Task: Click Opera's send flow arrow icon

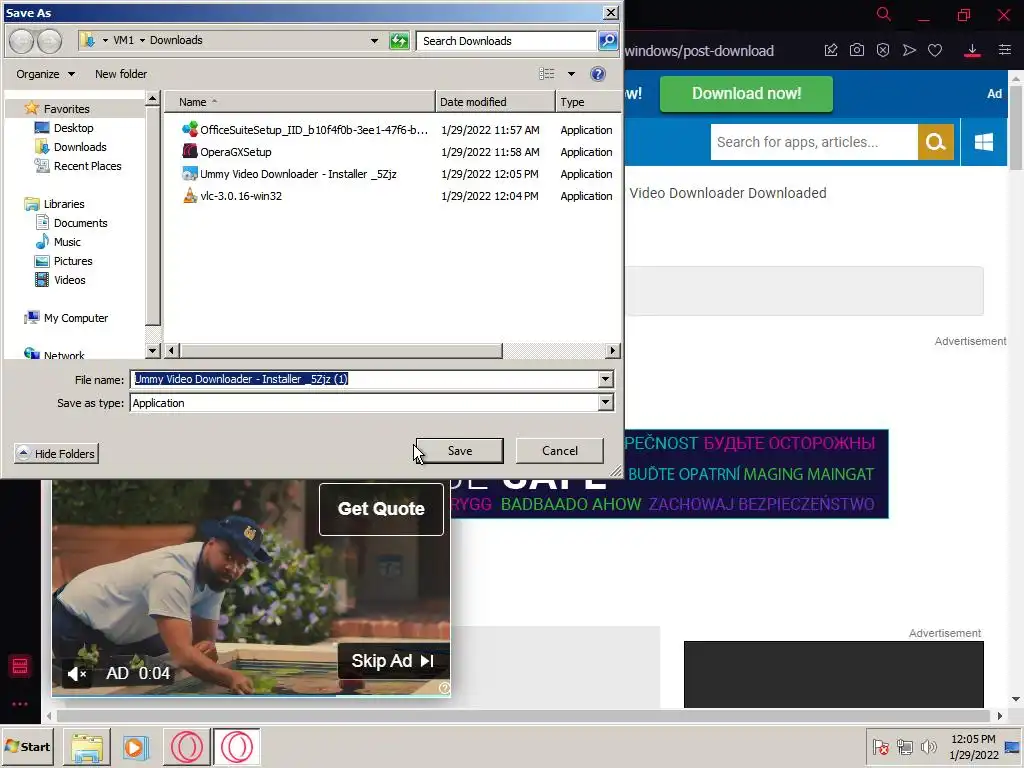Action: (x=909, y=50)
